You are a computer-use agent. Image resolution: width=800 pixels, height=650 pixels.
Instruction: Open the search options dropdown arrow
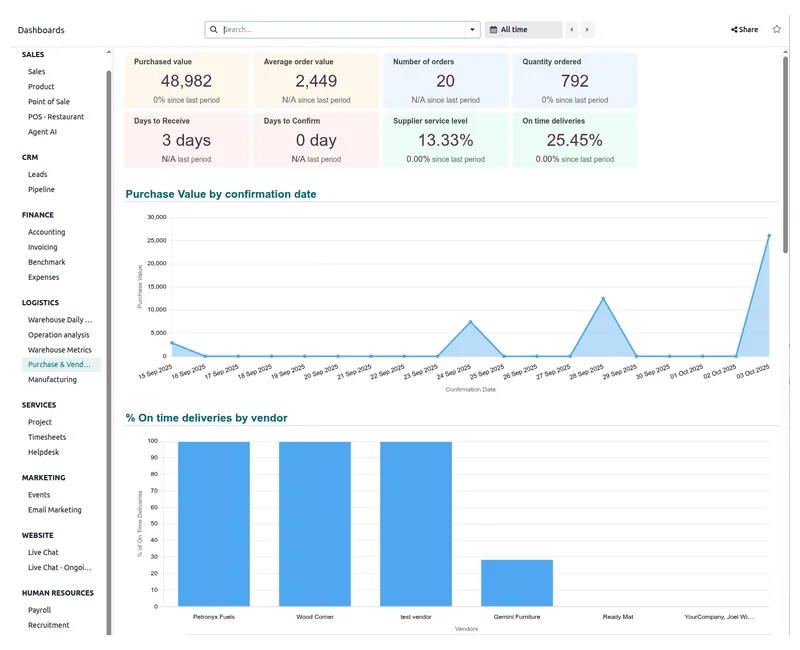tap(472, 30)
